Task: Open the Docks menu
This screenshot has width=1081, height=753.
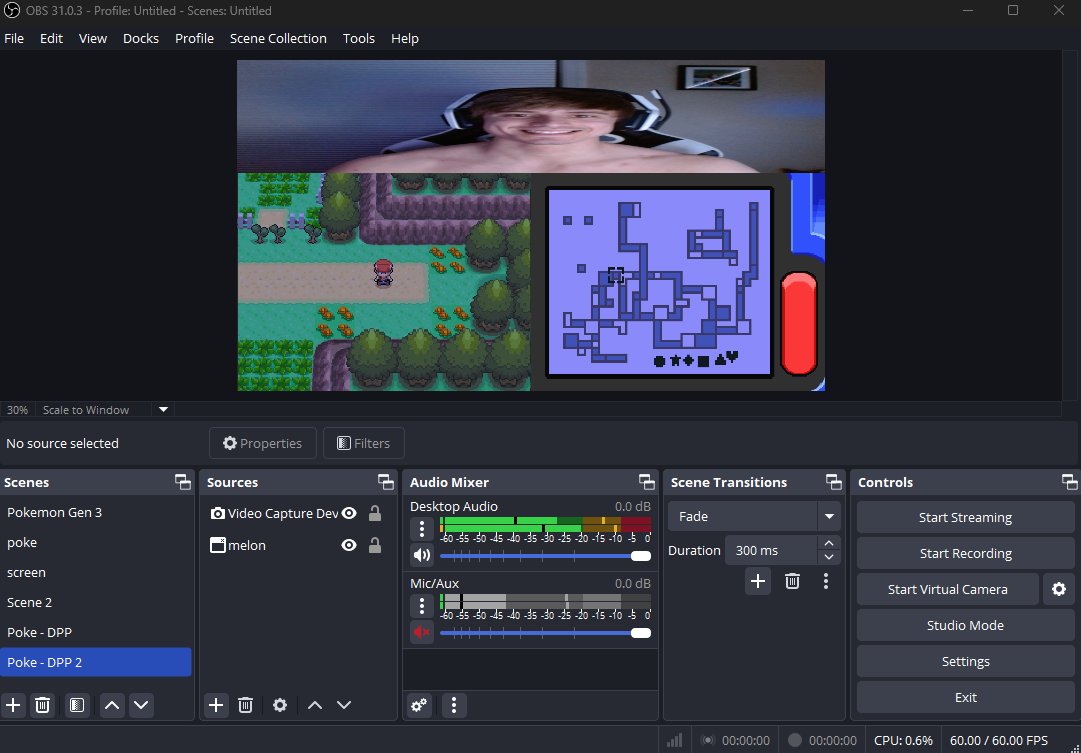Action: pyautogui.click(x=141, y=39)
